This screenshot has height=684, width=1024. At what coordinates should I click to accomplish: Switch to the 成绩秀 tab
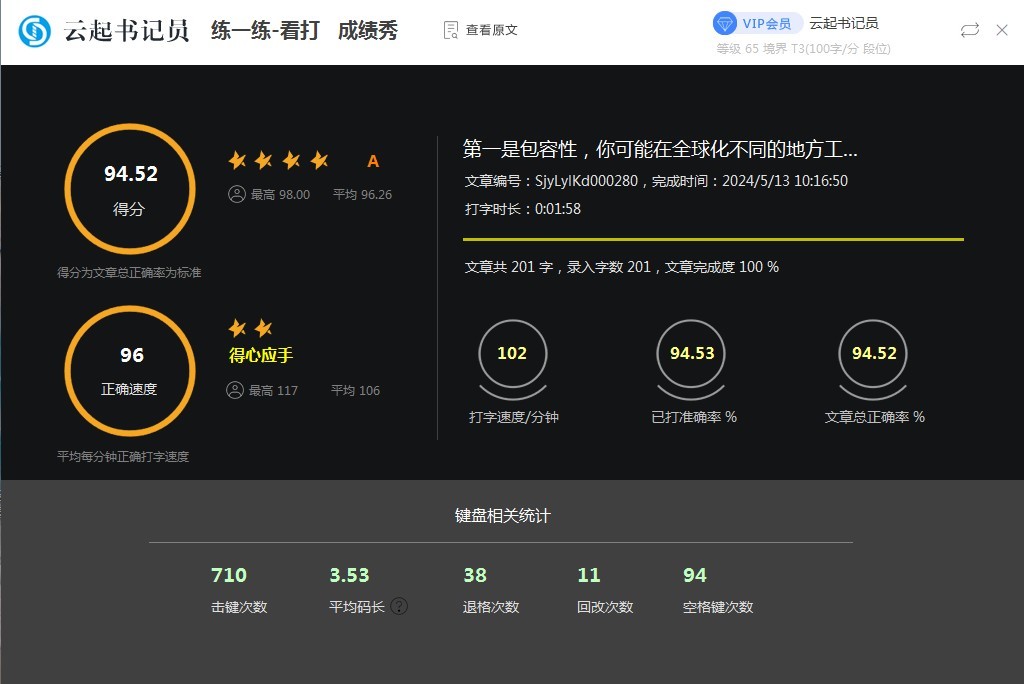(x=368, y=31)
